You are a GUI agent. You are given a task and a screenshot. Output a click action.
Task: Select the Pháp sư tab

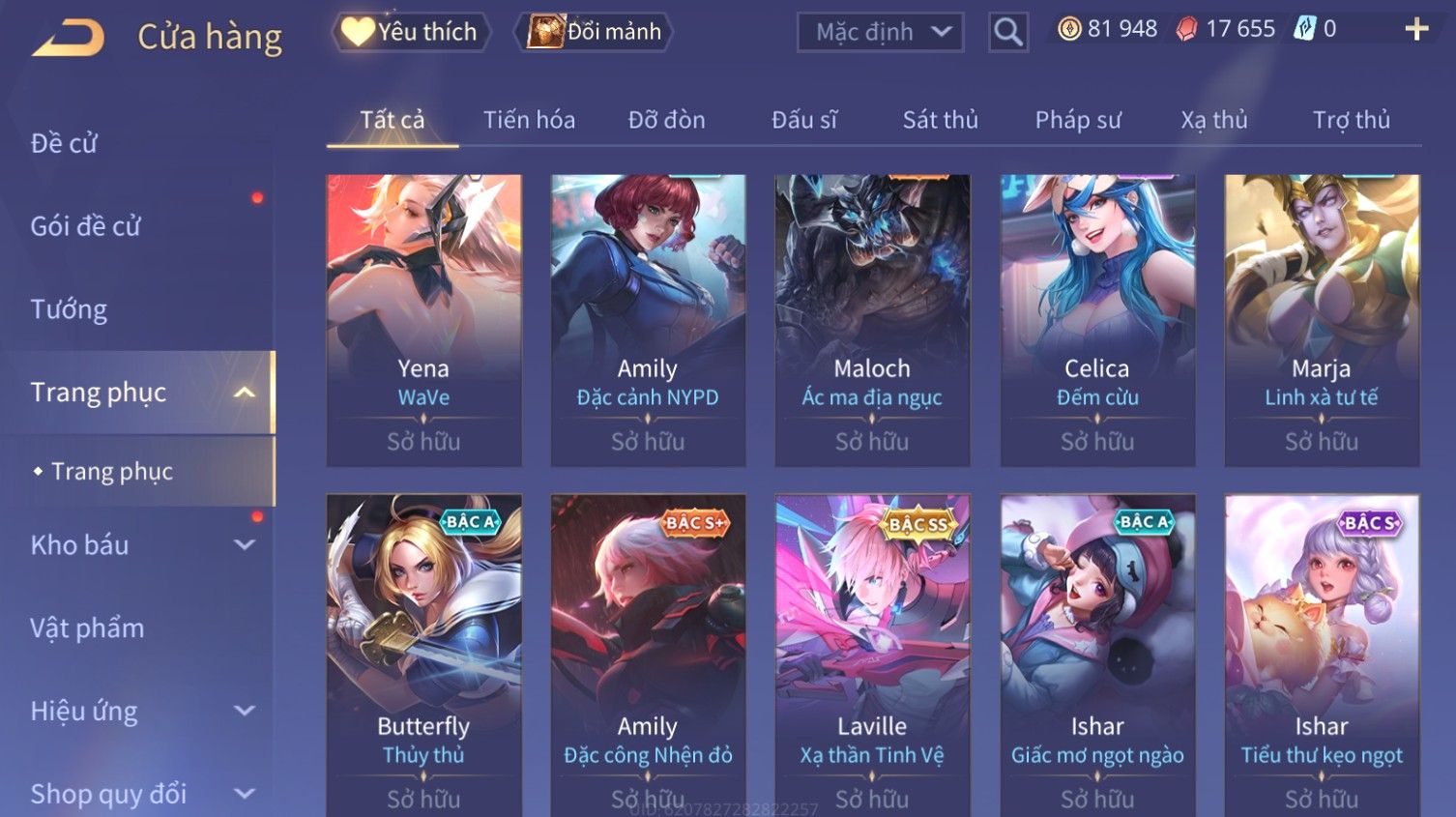(x=1078, y=120)
